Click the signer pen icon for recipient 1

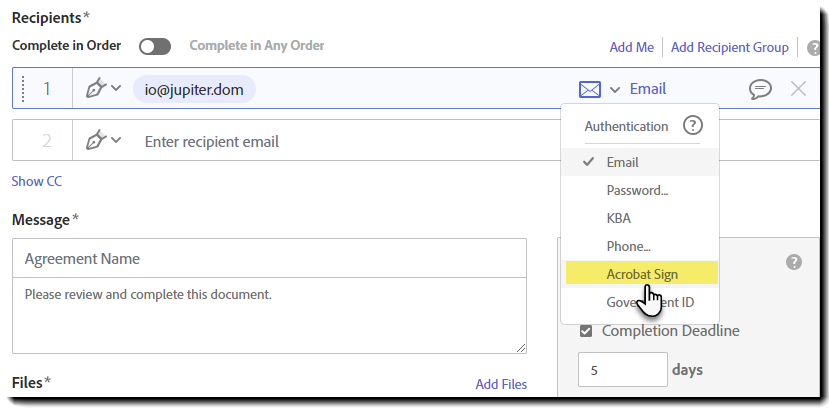[96, 89]
